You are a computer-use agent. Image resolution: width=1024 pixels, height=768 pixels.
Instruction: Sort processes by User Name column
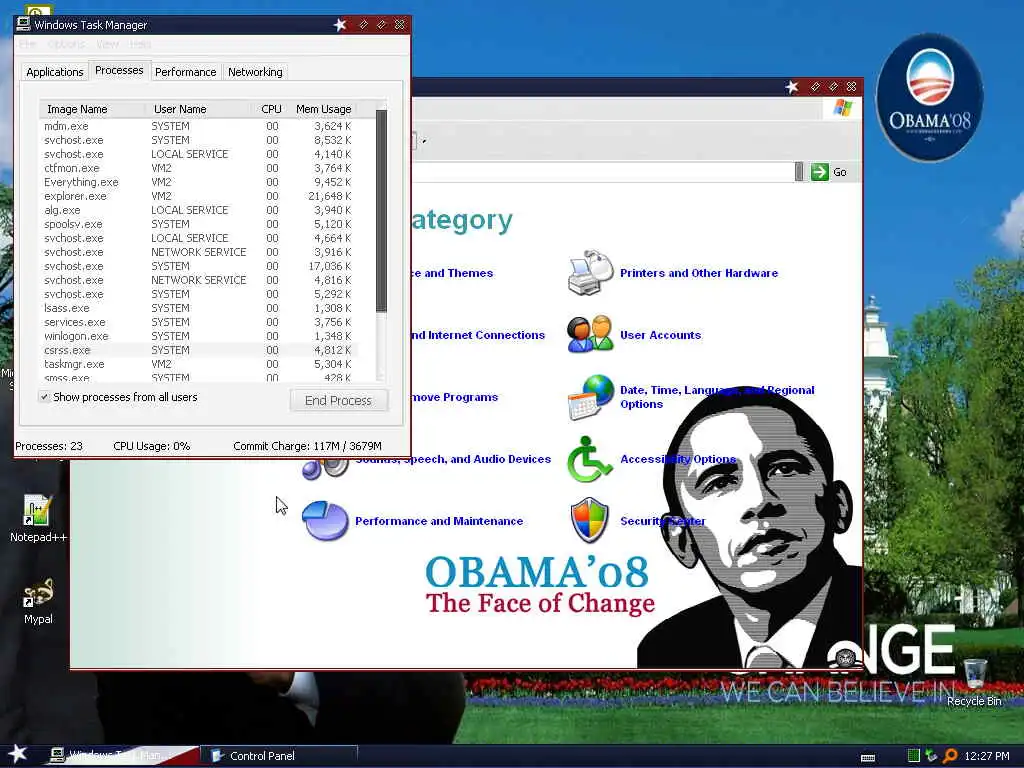click(199, 109)
